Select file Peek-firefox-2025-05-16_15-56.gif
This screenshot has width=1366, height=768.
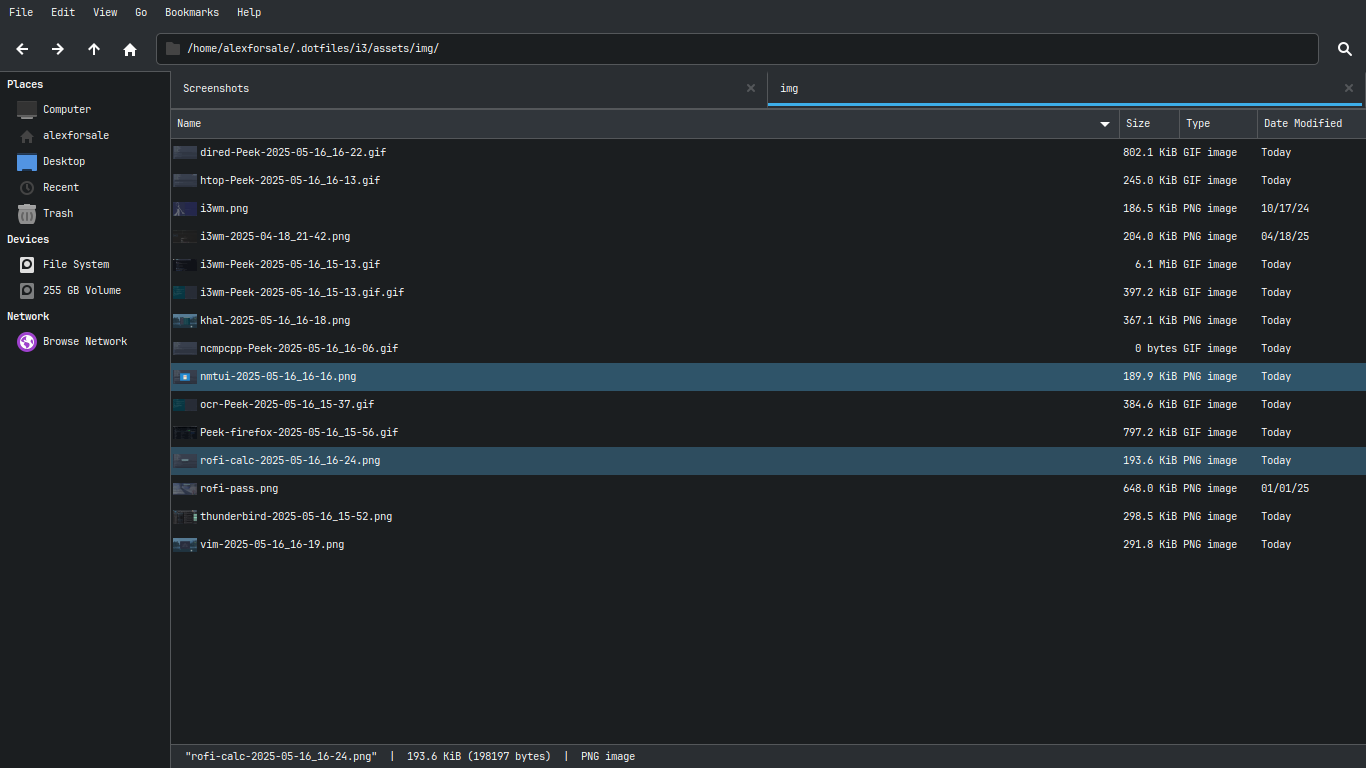[x=768, y=432]
